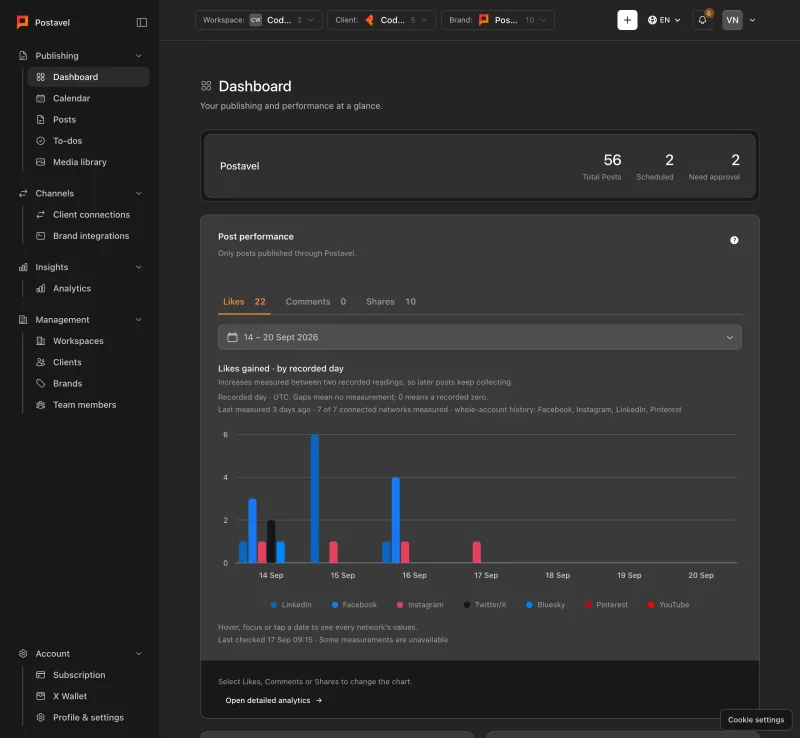
Task: Open Brand integrations
Action: 88,236
